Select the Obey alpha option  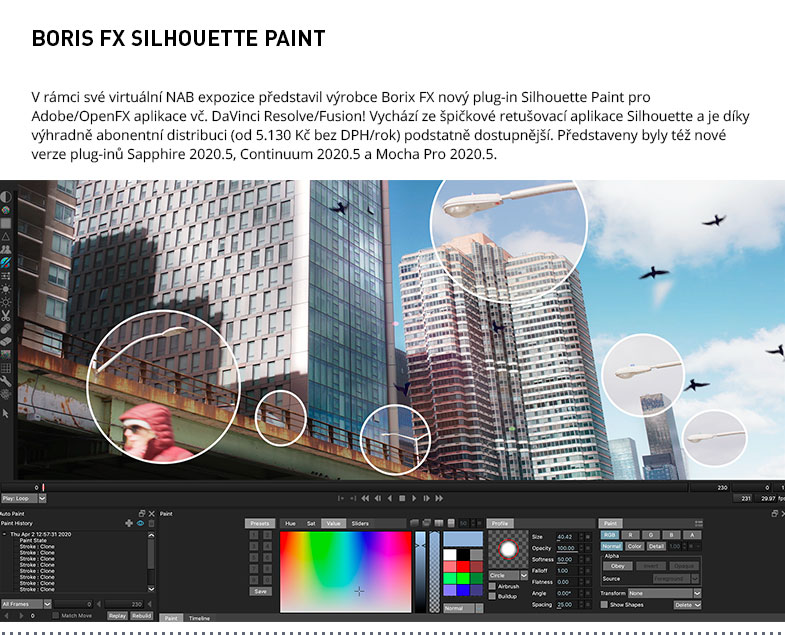click(618, 566)
